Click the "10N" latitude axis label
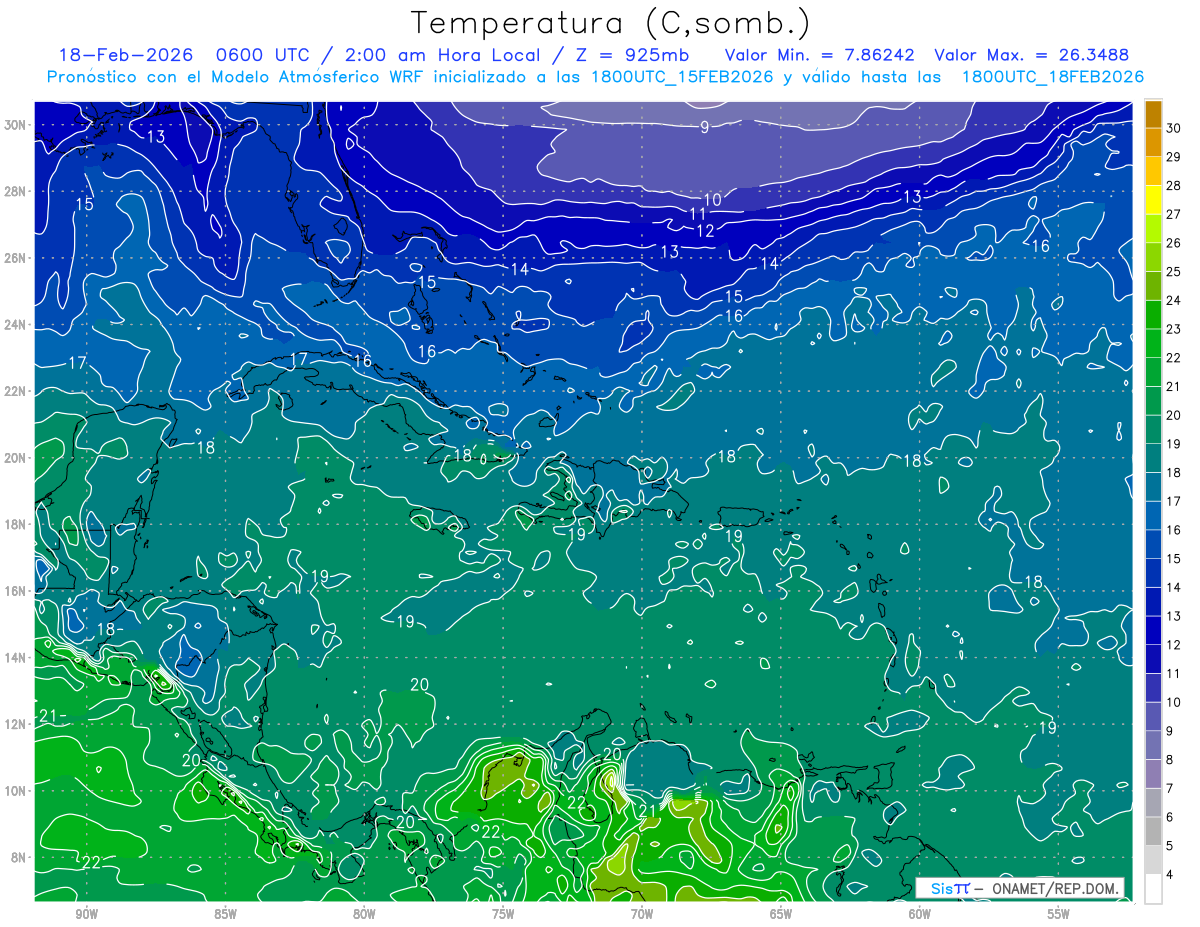Screen dimensions: 1200x927 pos(15,790)
